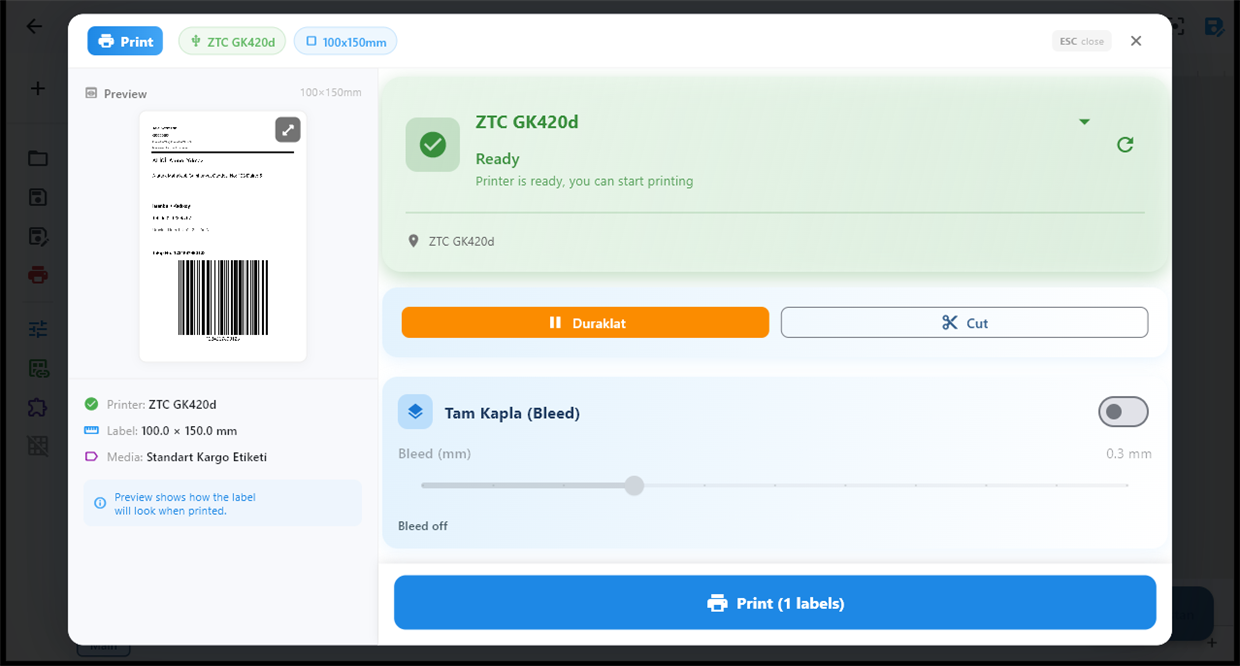Click the blue Print button in header
This screenshot has height=666, width=1240.
pos(125,41)
